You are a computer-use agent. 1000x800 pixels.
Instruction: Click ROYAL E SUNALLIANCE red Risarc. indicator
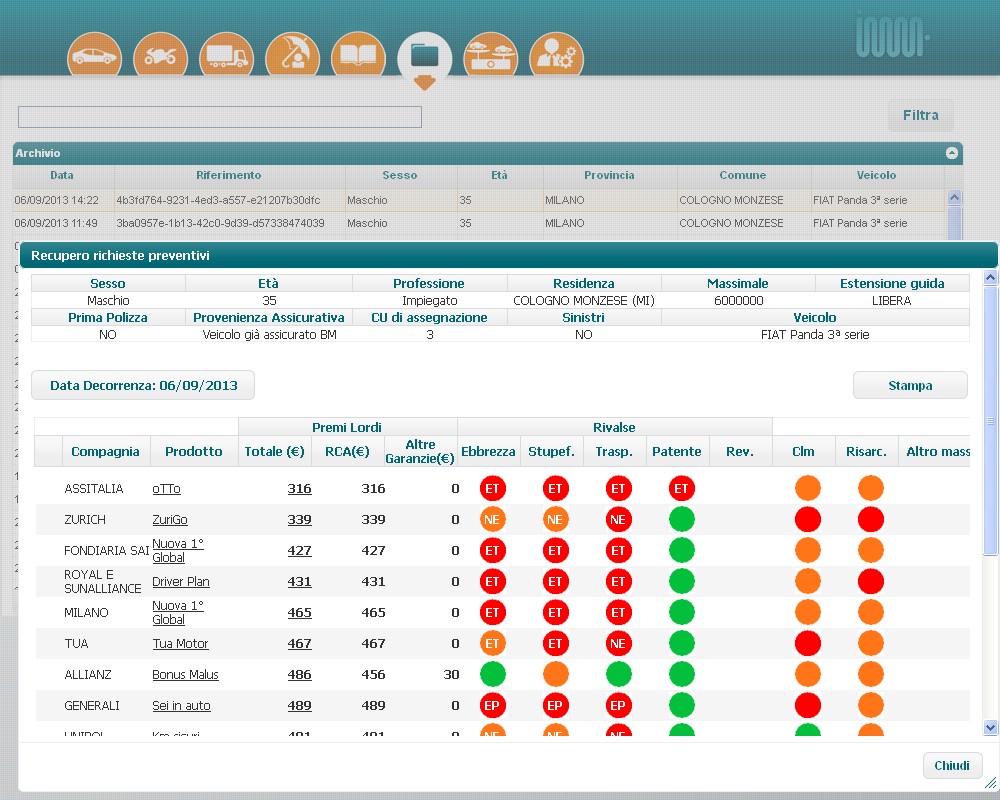[871, 581]
